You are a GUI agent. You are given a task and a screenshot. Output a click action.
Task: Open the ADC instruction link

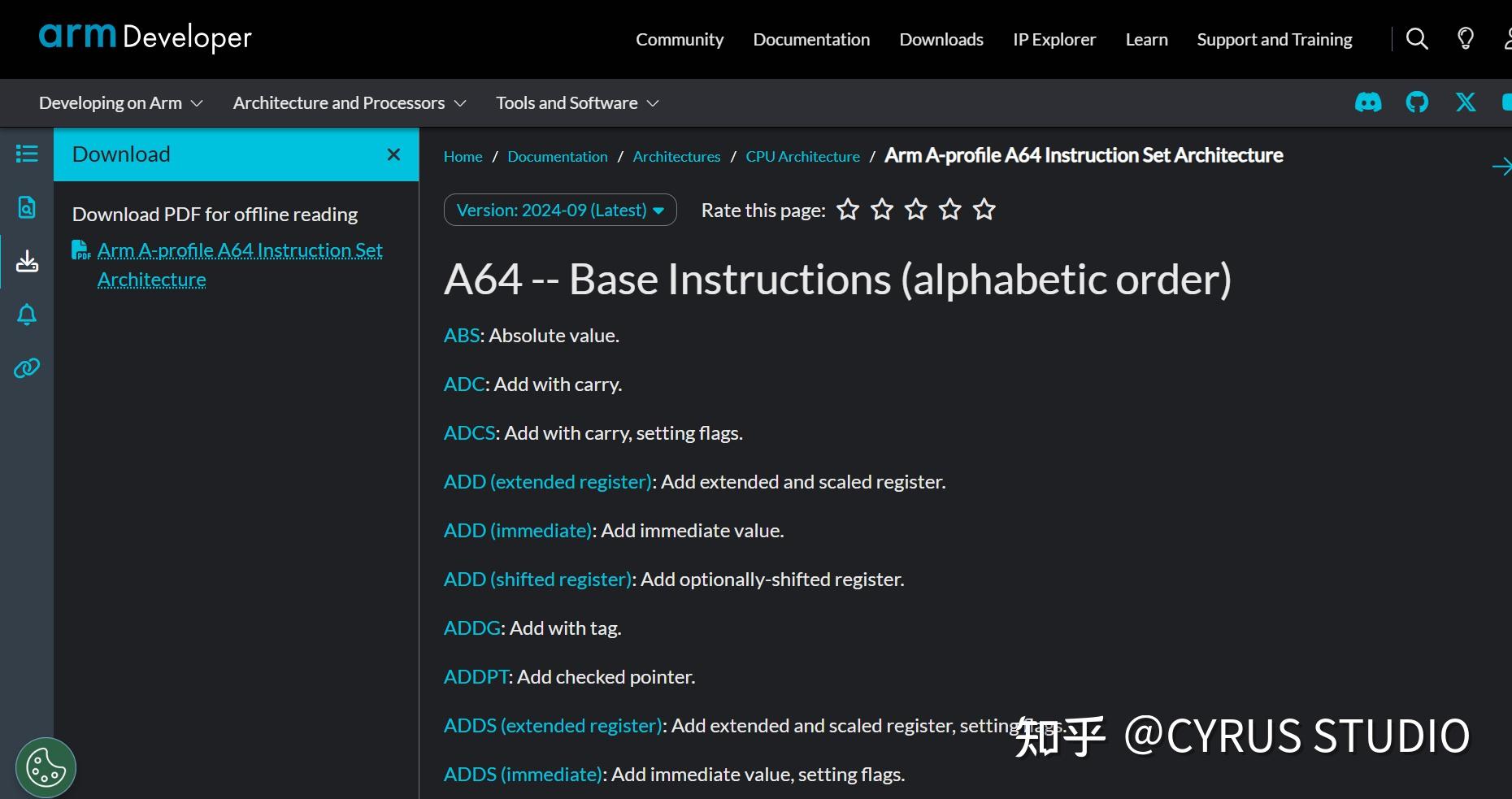pyautogui.click(x=463, y=384)
